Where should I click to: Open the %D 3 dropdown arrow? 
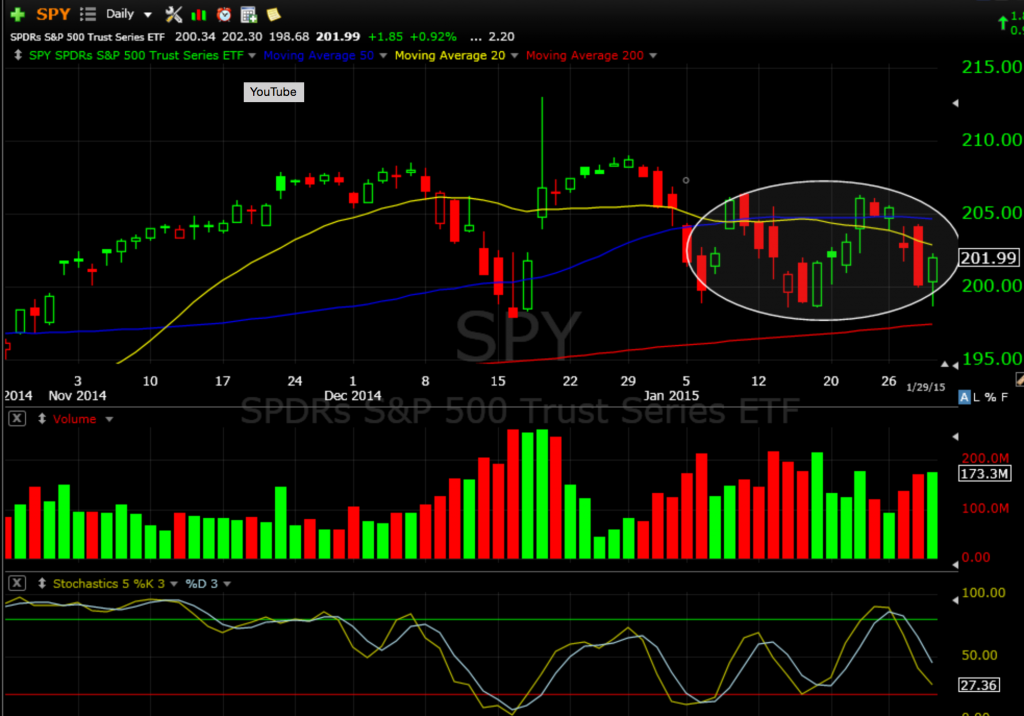click(227, 584)
